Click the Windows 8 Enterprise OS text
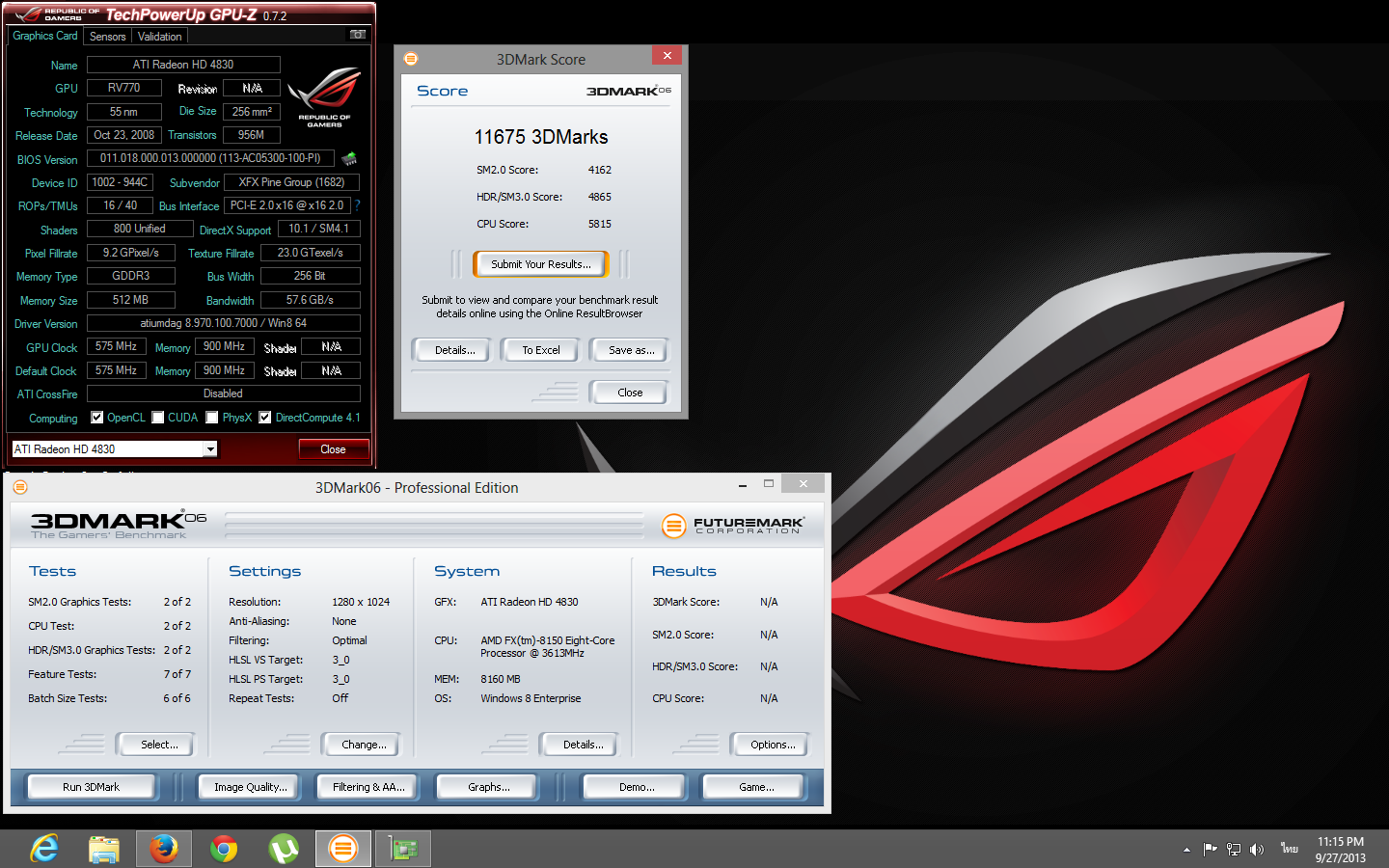 click(531, 698)
